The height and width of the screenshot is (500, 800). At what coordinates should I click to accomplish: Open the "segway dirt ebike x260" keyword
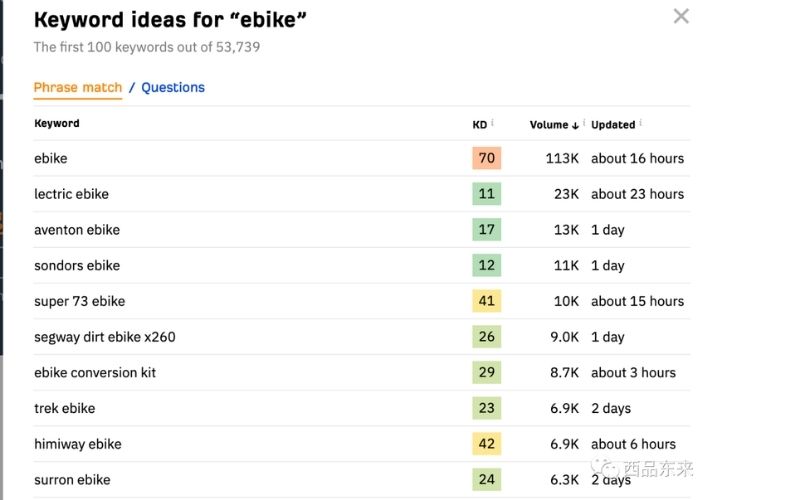click(x=105, y=337)
